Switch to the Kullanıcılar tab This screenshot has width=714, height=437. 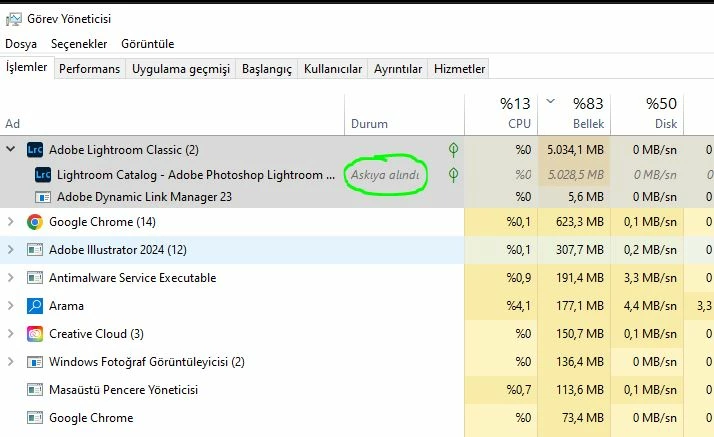coord(333,69)
